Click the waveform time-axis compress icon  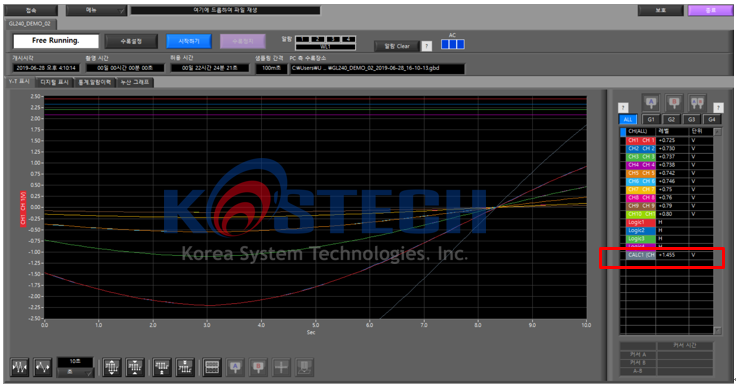point(20,367)
